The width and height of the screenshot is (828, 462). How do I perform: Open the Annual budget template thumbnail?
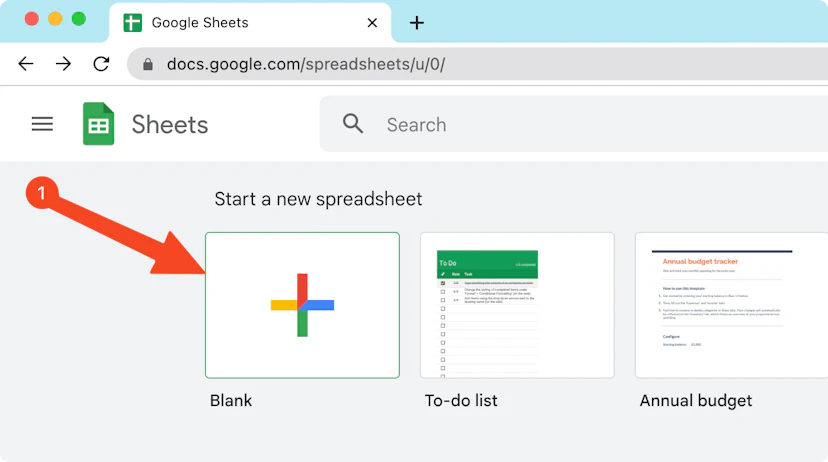[732, 305]
